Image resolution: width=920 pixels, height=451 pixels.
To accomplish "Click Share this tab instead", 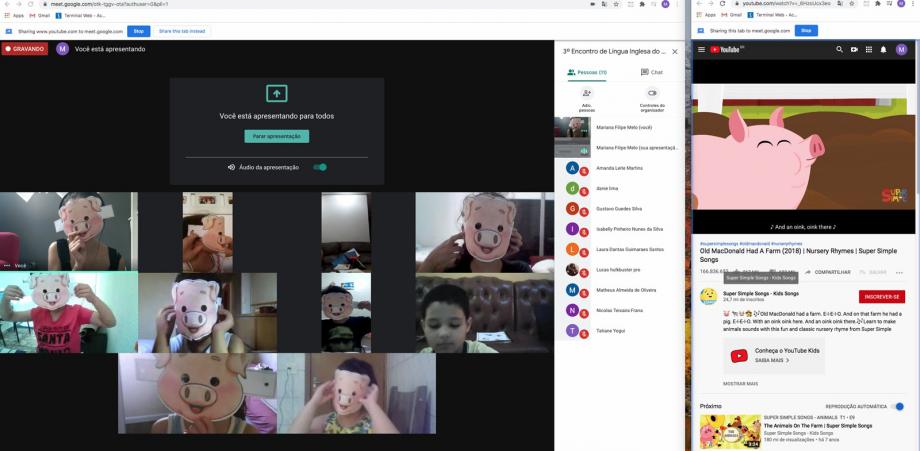I will [x=182, y=31].
